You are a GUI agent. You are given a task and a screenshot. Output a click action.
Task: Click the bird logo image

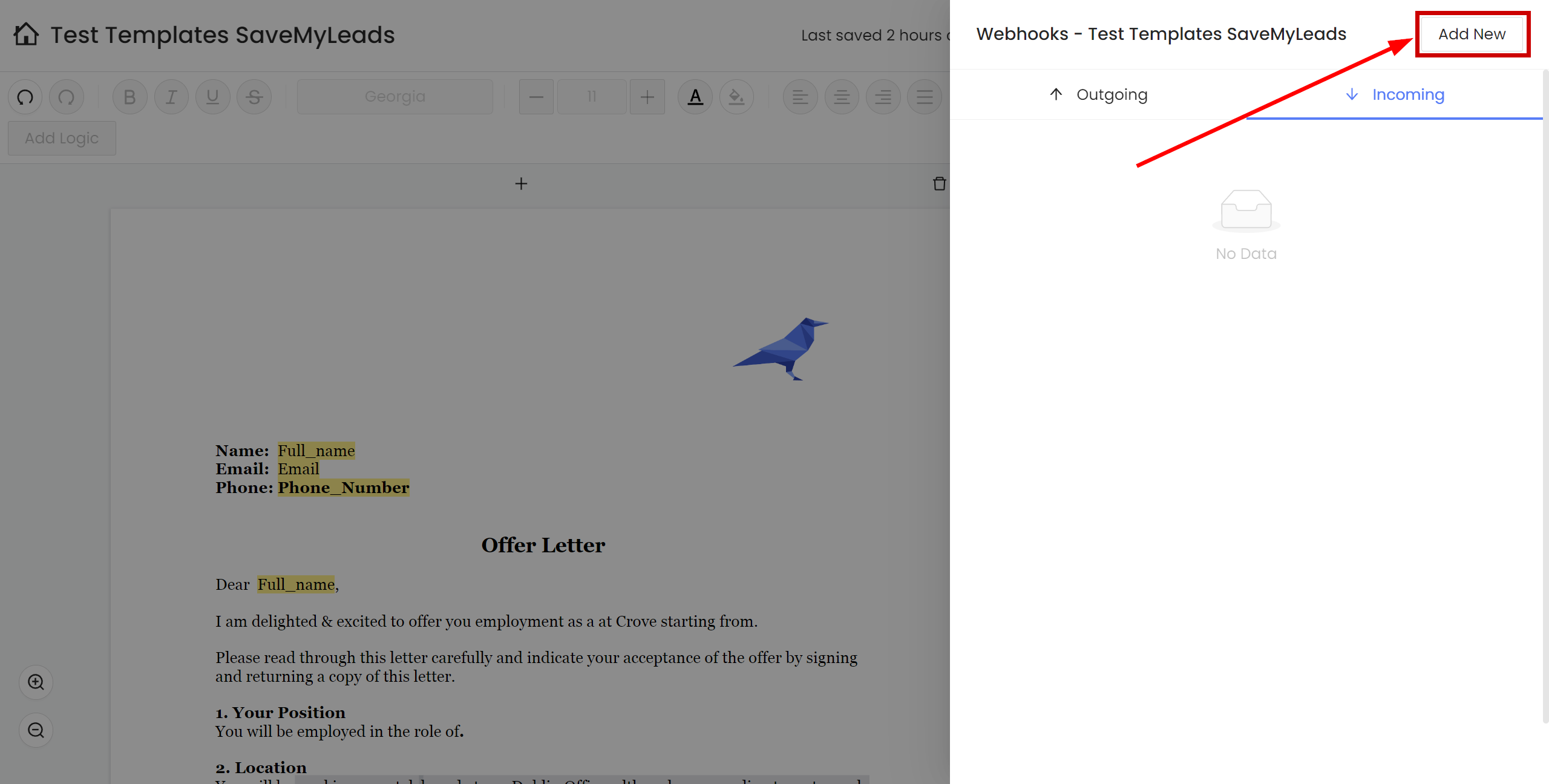pyautogui.click(x=781, y=348)
